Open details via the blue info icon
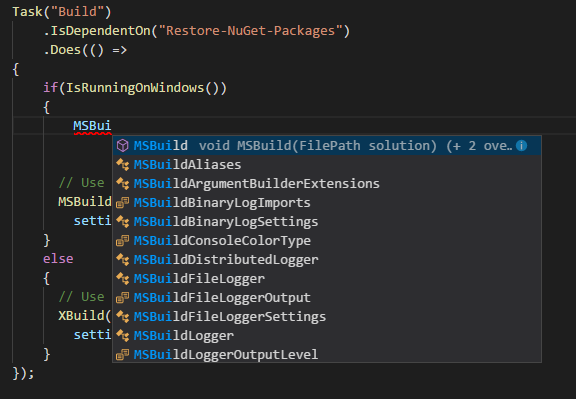Screen dimensions: 576x399 (522, 145)
